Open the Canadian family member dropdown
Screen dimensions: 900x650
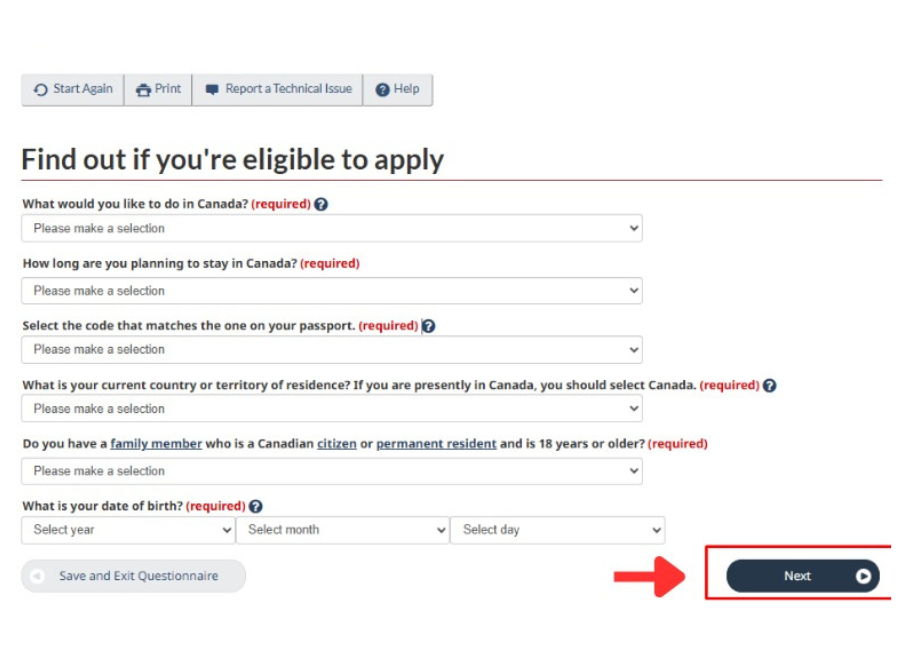tap(331, 471)
